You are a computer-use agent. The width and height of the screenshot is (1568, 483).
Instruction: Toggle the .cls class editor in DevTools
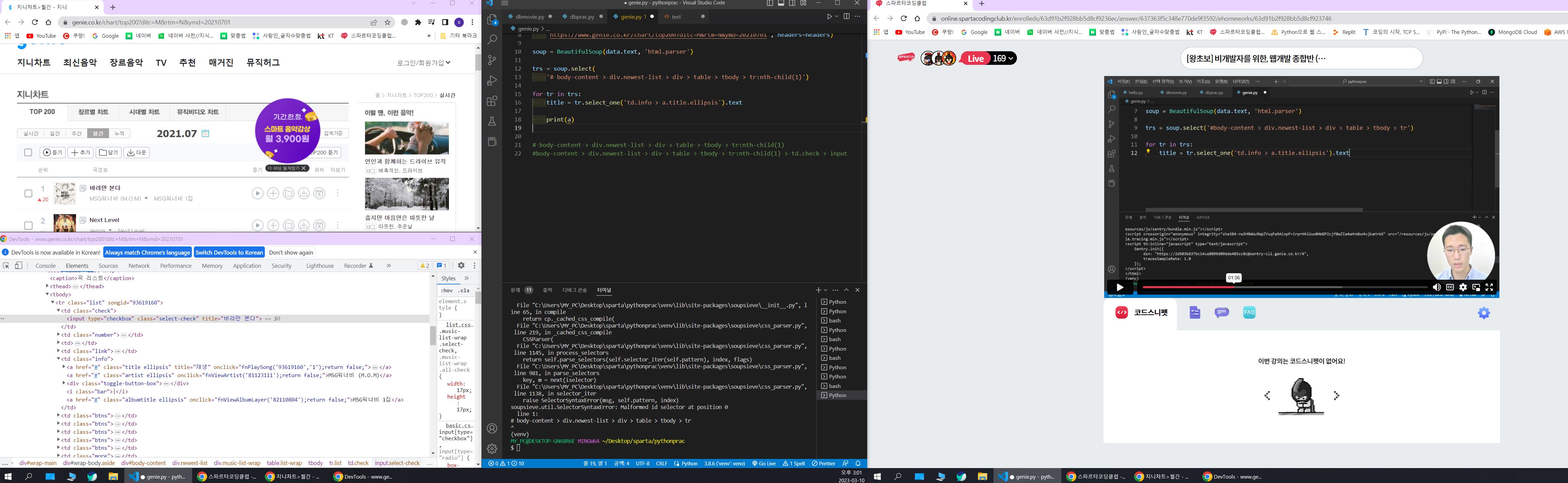coord(464,291)
